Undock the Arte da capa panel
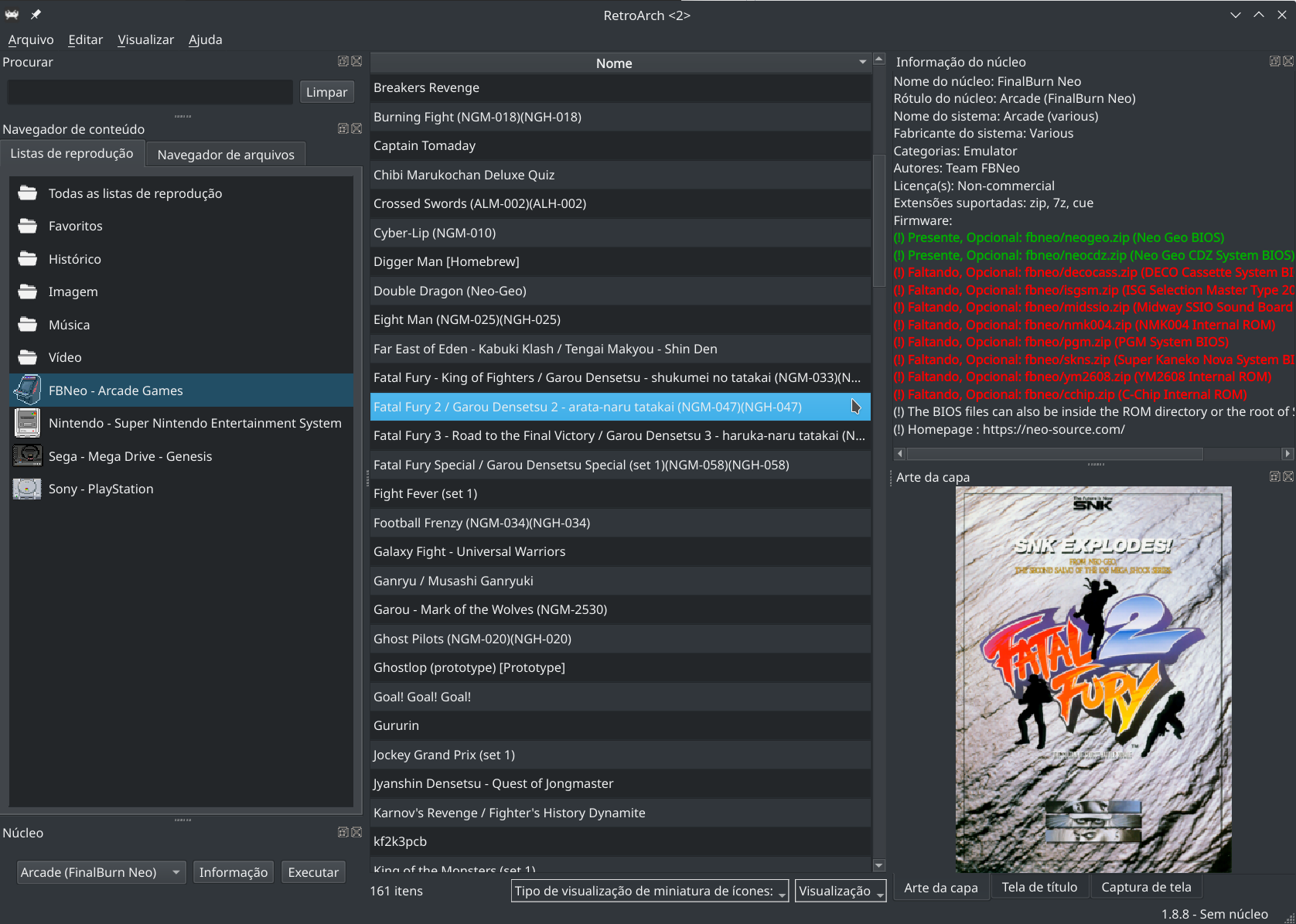 pyautogui.click(x=1273, y=476)
